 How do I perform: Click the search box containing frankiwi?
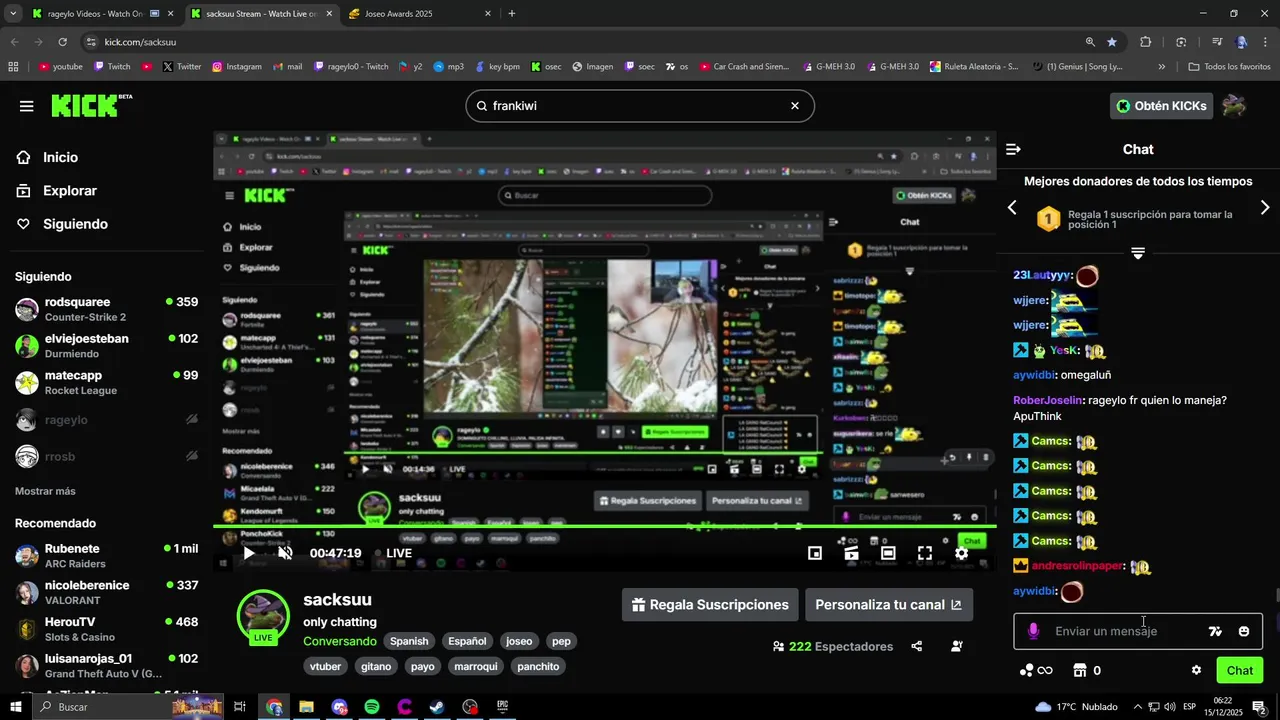(640, 105)
